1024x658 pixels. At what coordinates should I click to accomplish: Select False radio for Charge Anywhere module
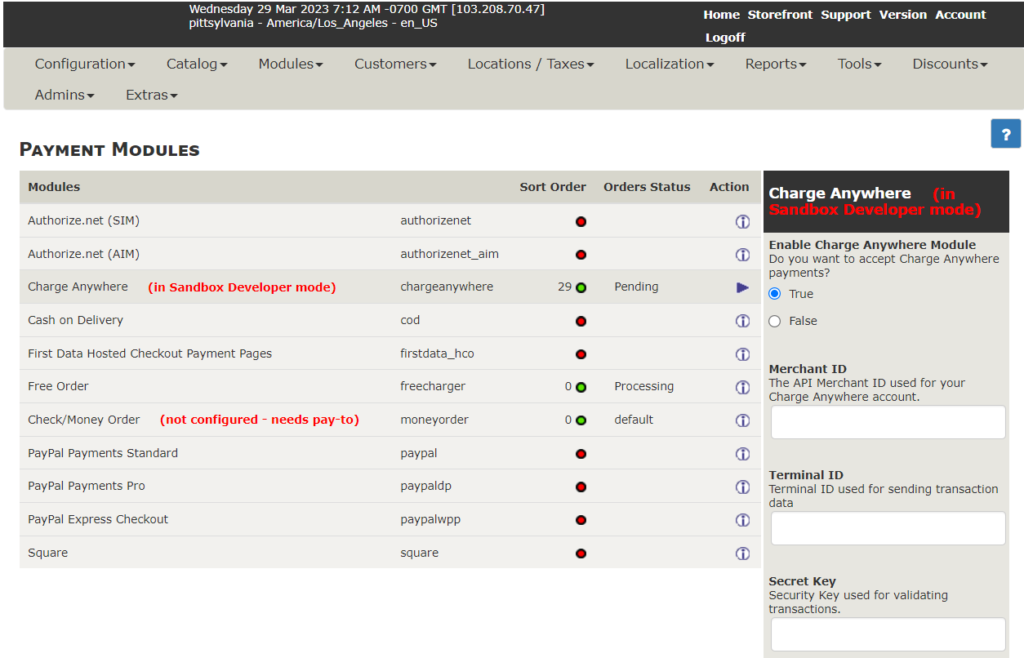775,321
